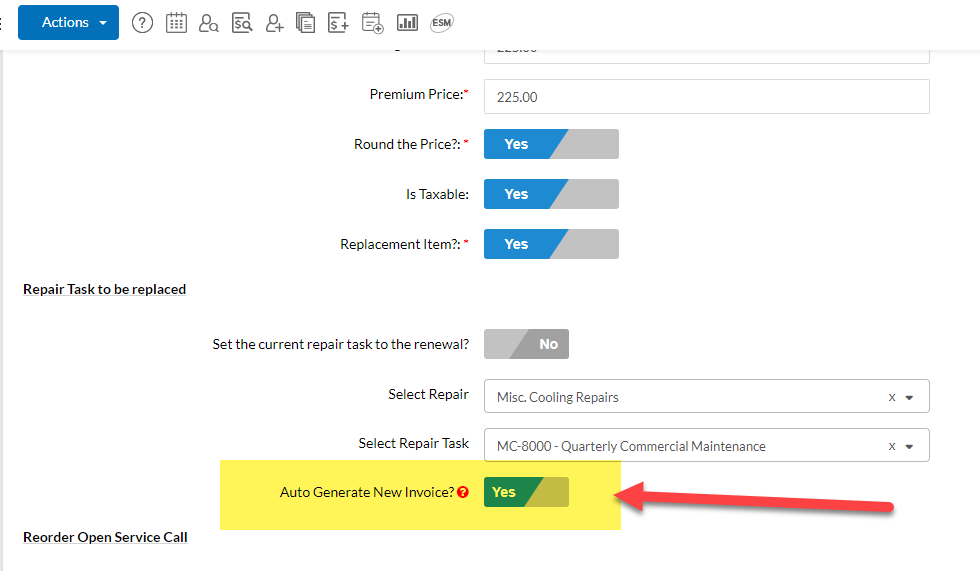
Task: Open the Actions dropdown menu
Action: tap(68, 22)
